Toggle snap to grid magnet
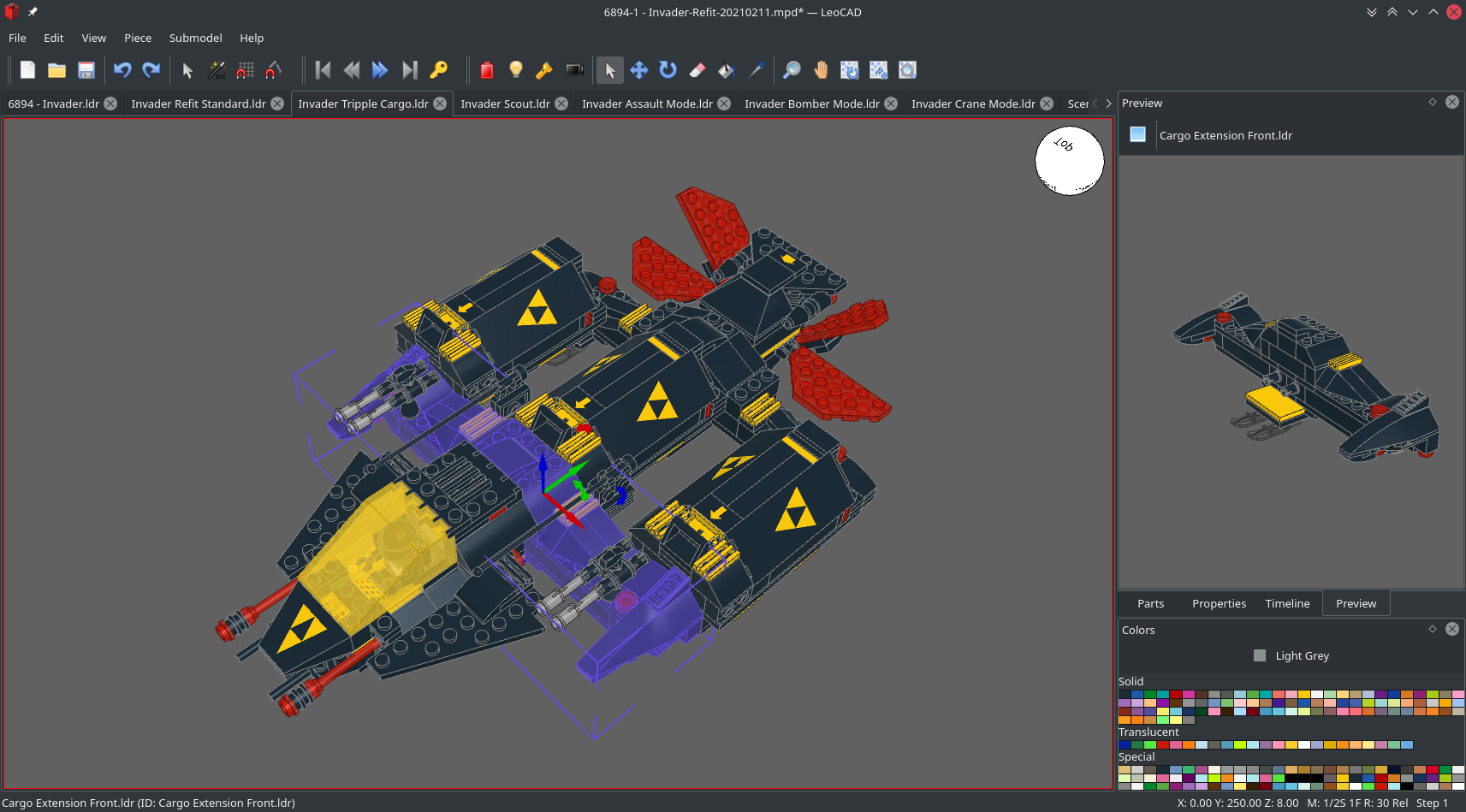This screenshot has width=1466, height=812. coord(246,70)
